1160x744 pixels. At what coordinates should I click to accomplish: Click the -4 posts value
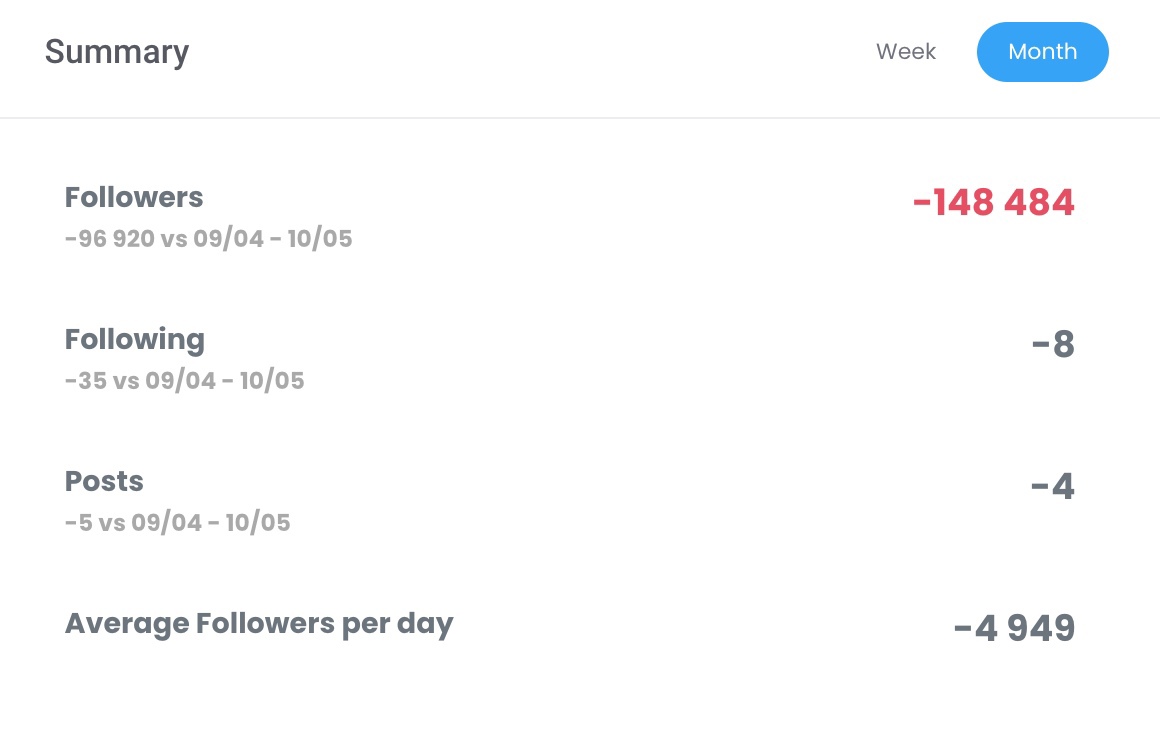pyautogui.click(x=1053, y=487)
